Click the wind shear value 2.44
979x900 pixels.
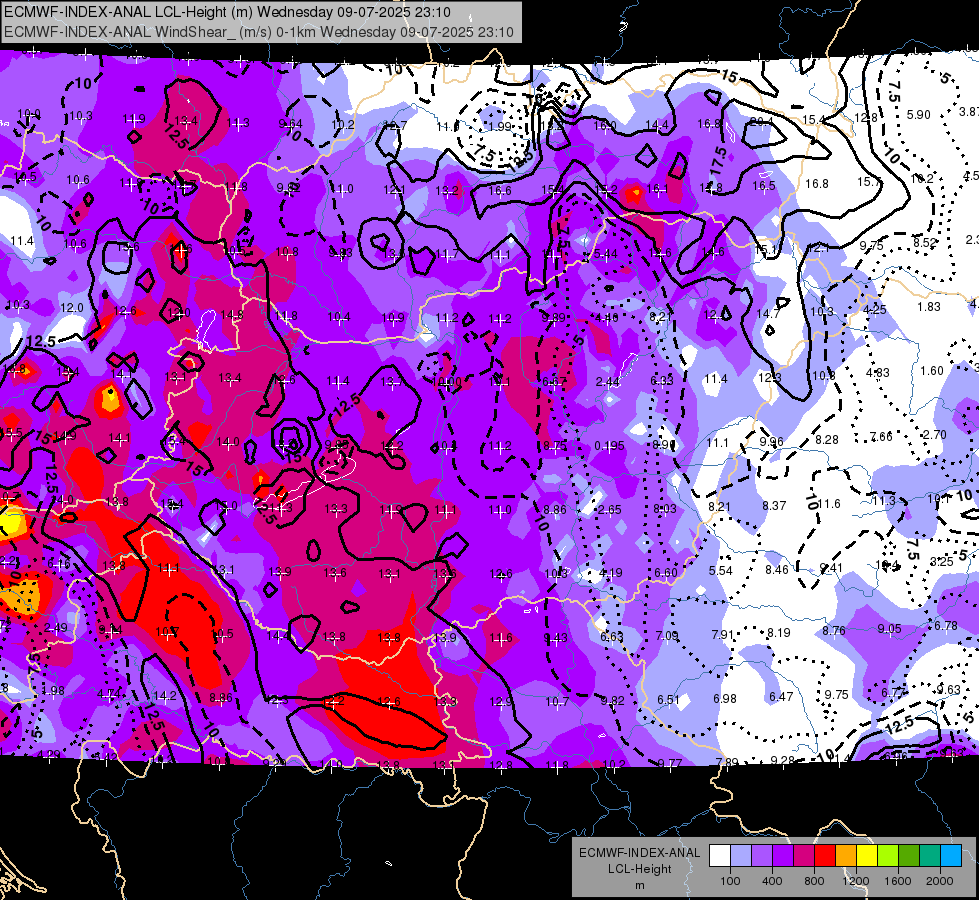[608, 382]
